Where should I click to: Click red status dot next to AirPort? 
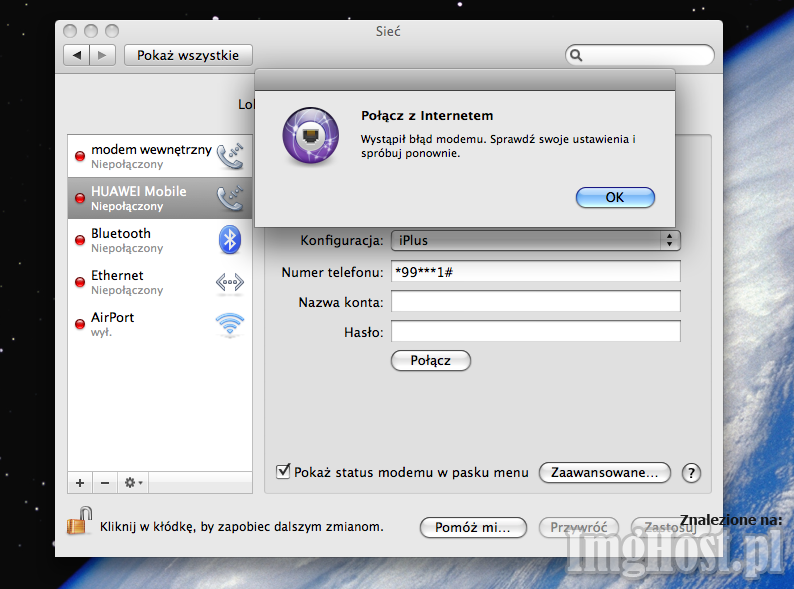tap(80, 324)
